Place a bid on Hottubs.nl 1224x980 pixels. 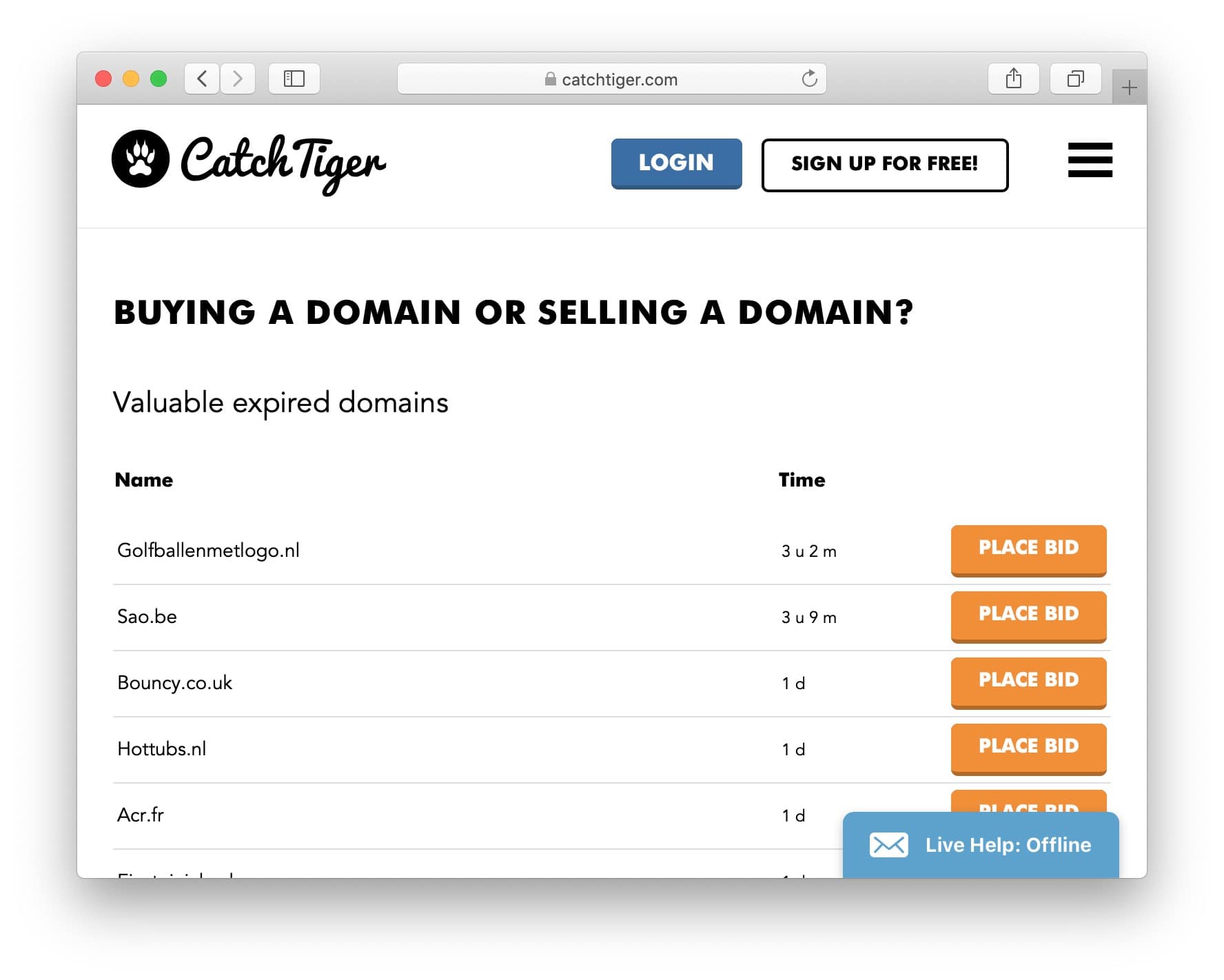click(x=1028, y=748)
